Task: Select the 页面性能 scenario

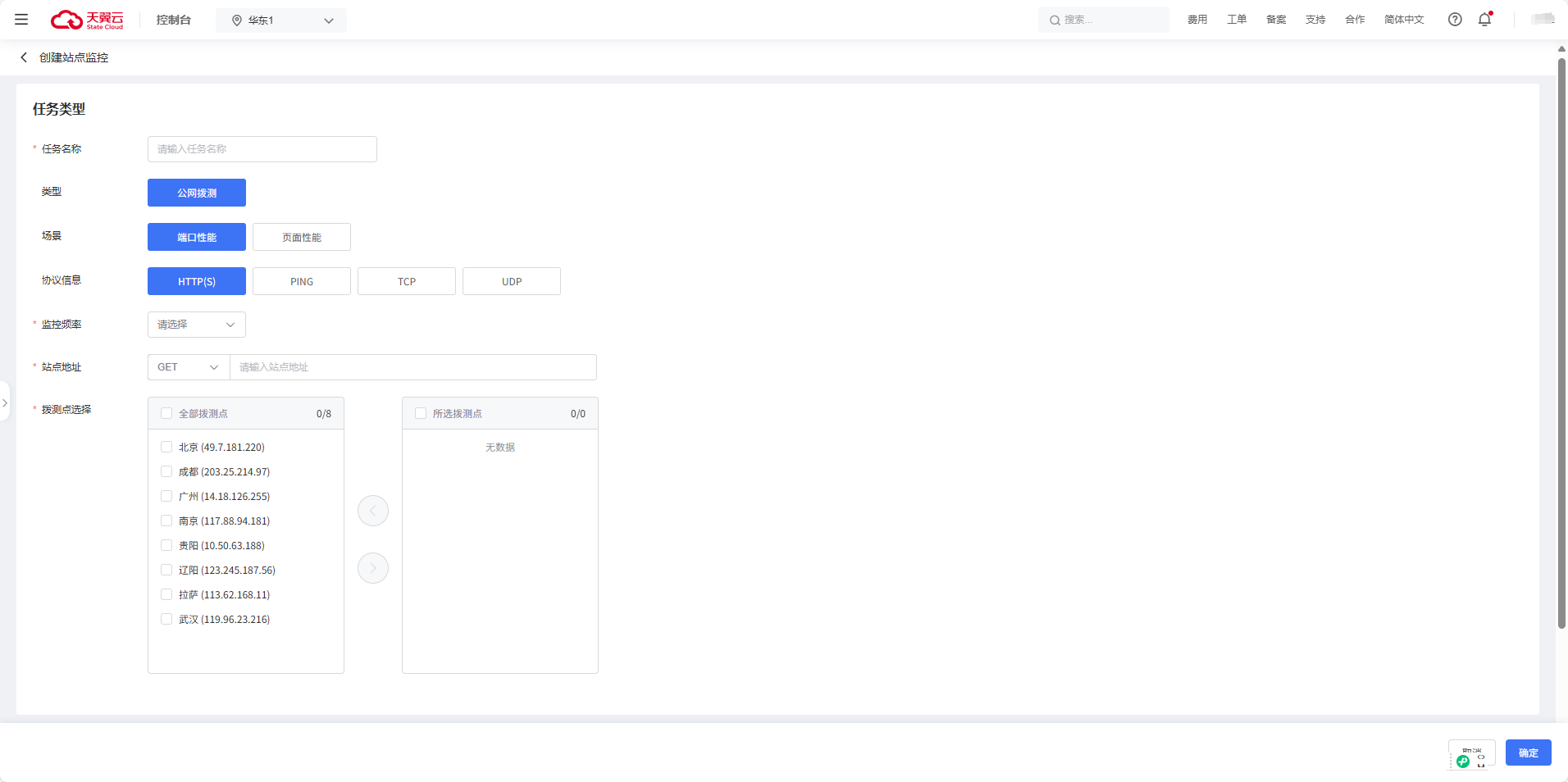Action: pyautogui.click(x=302, y=237)
